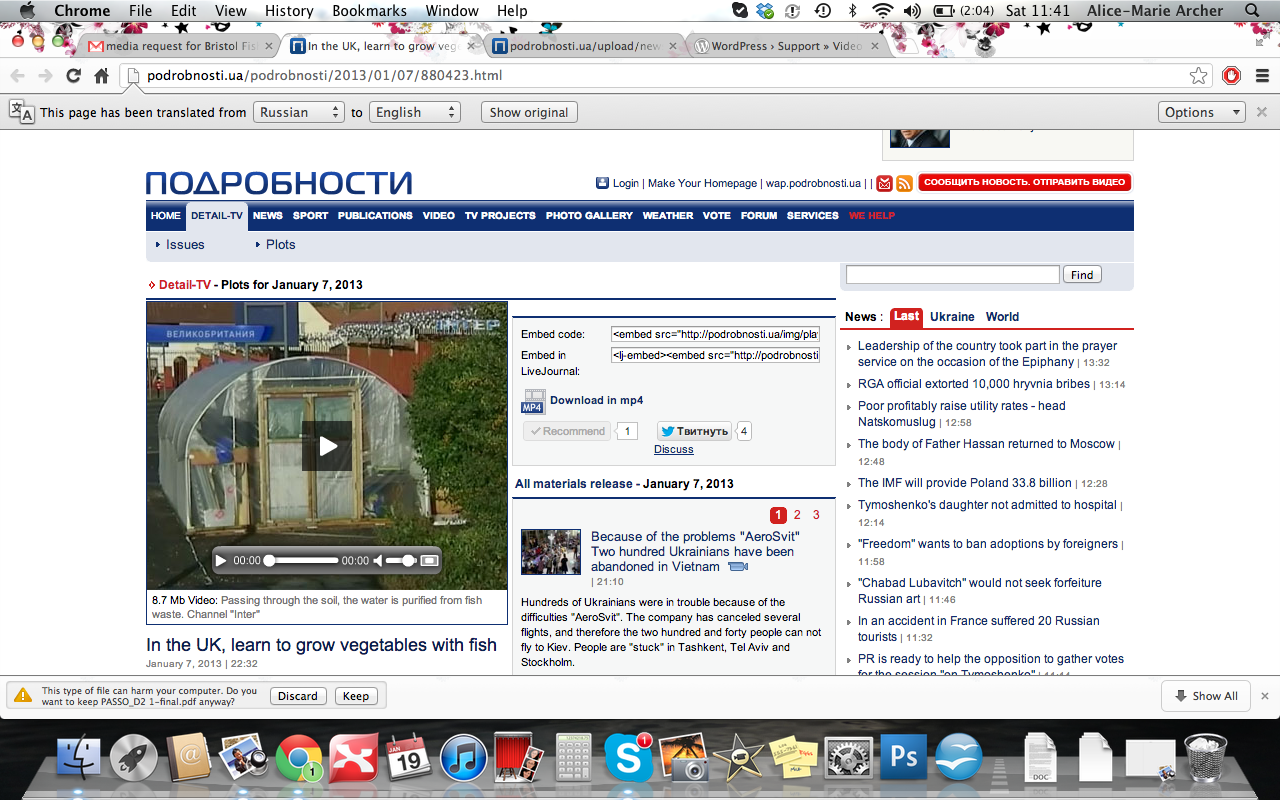This screenshot has height=800, width=1280.
Task: Click the red mail subscription icon
Action: (x=884, y=183)
